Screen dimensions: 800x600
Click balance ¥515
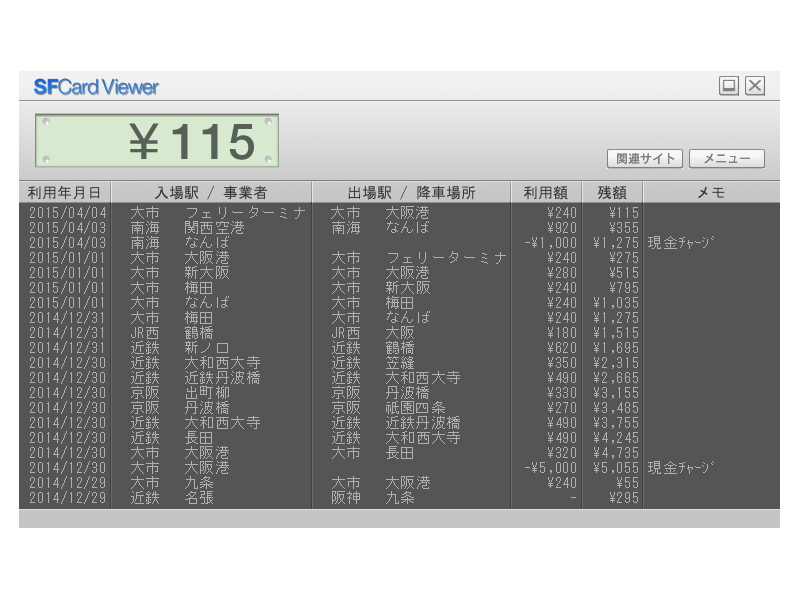pyautogui.click(x=623, y=273)
